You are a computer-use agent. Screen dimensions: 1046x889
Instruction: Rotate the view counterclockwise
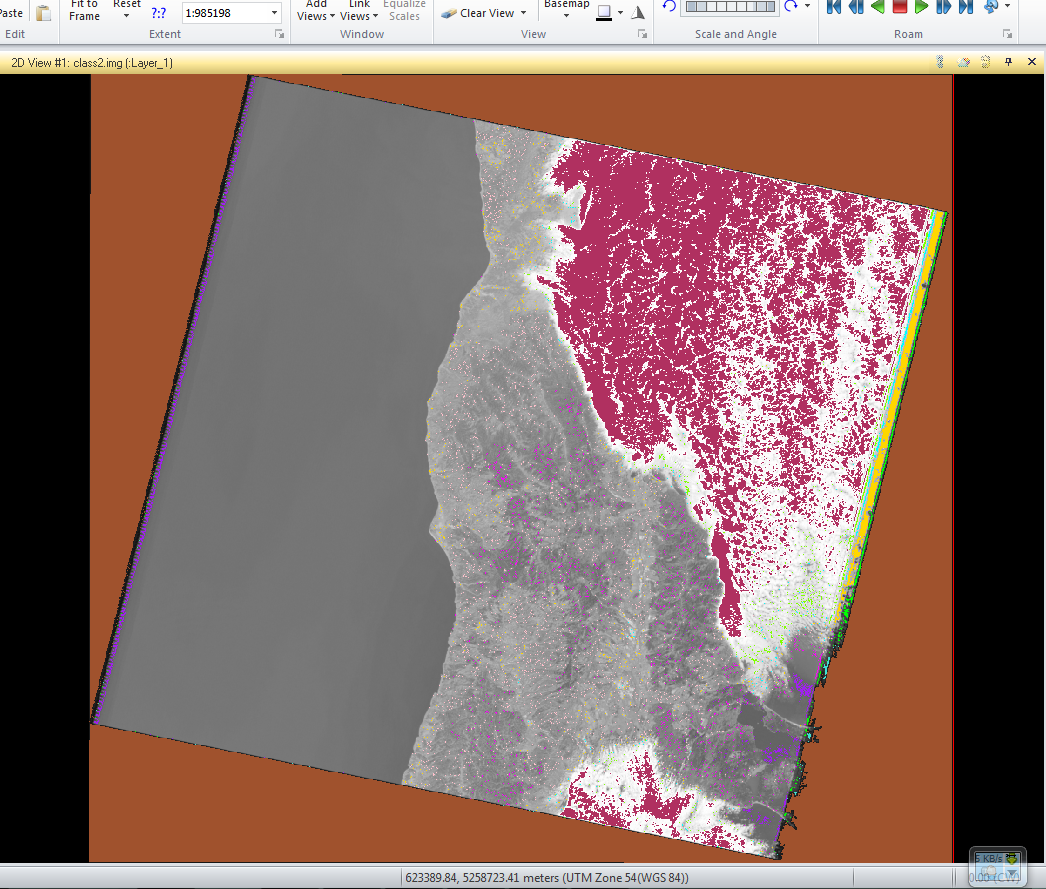point(669,7)
